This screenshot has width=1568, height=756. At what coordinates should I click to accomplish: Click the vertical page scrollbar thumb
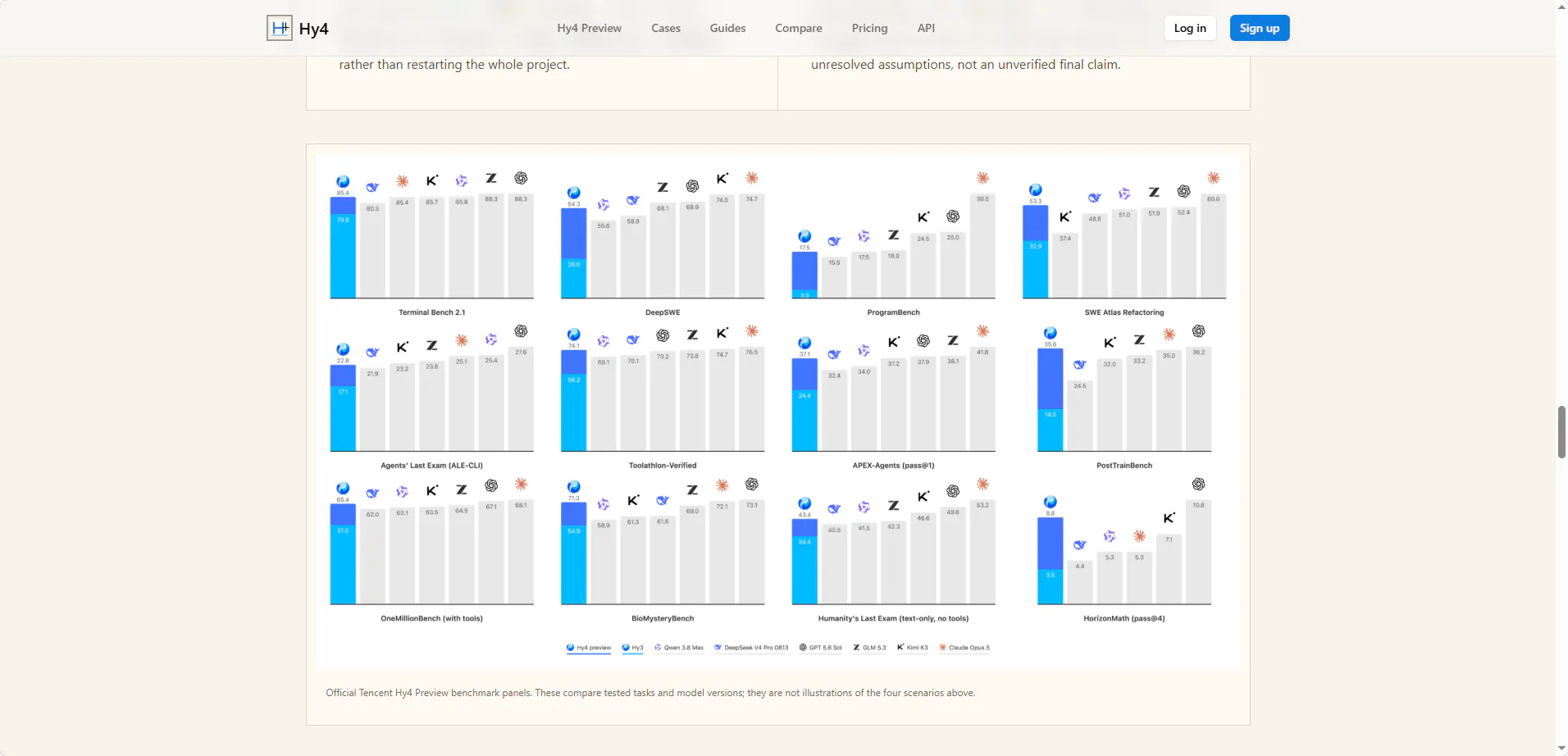pos(1561,432)
